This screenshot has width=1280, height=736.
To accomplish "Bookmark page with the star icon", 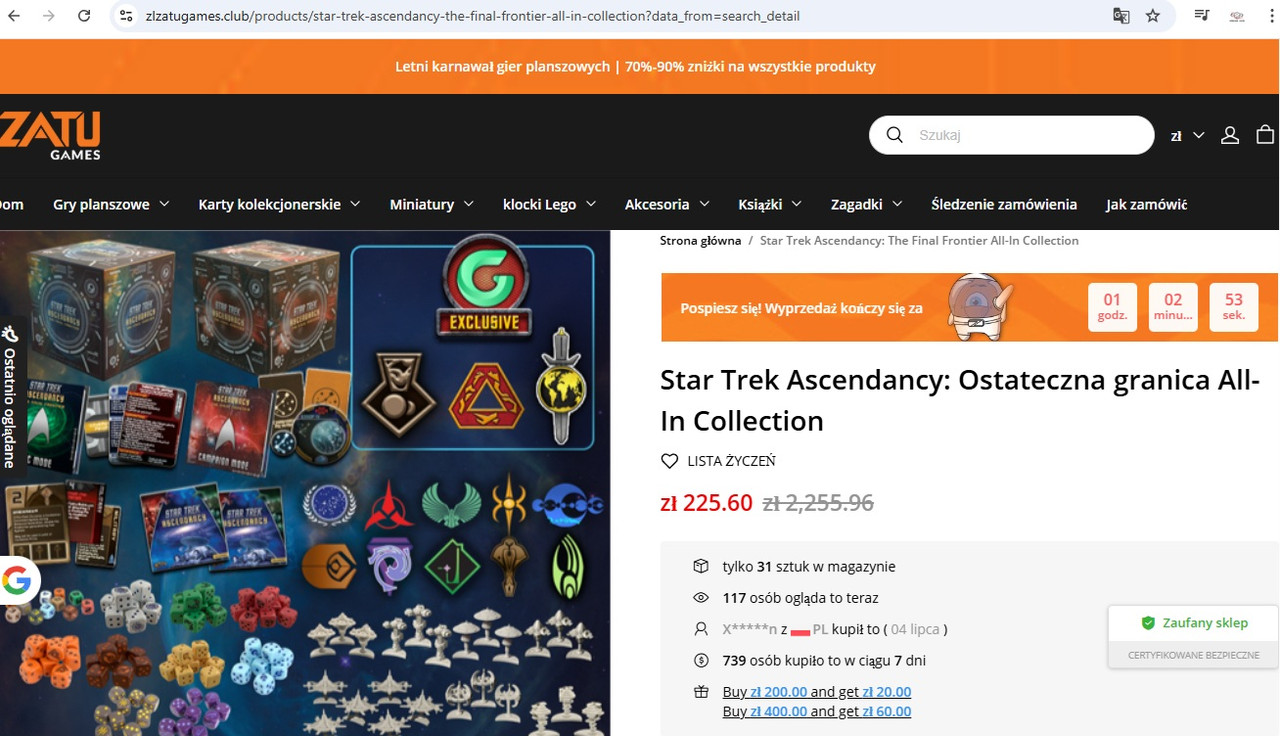I will (1153, 16).
